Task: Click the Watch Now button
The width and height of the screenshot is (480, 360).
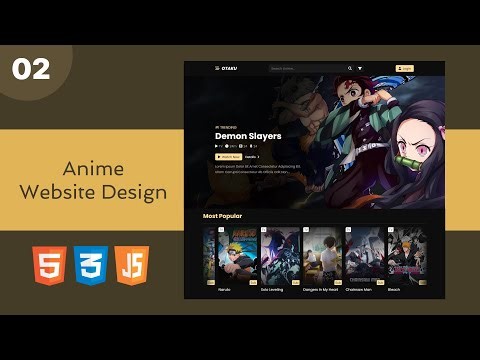Action: click(x=229, y=157)
